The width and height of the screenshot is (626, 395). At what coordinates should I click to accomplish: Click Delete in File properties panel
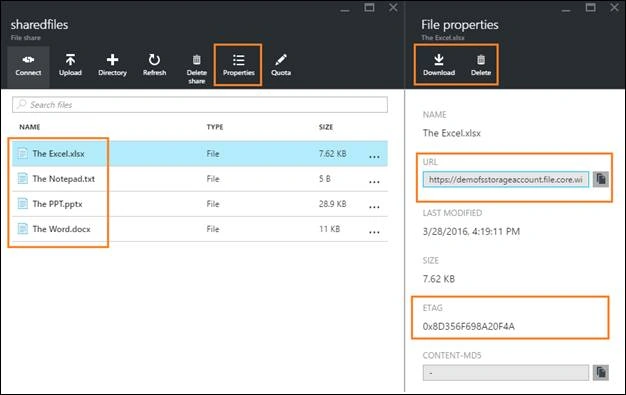(481, 65)
